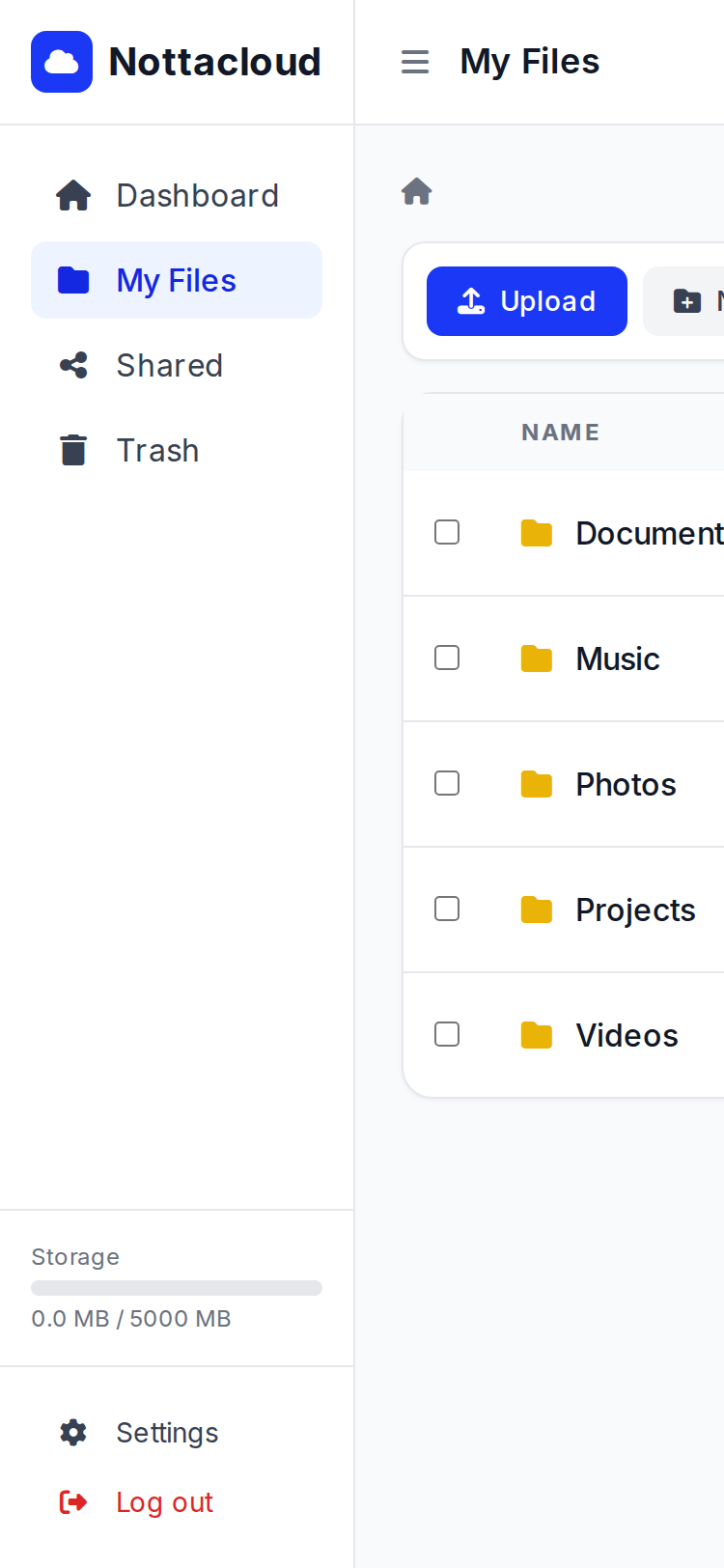The width and height of the screenshot is (724, 1568).
Task: Tick the Videos row checkbox
Action: (x=447, y=1034)
